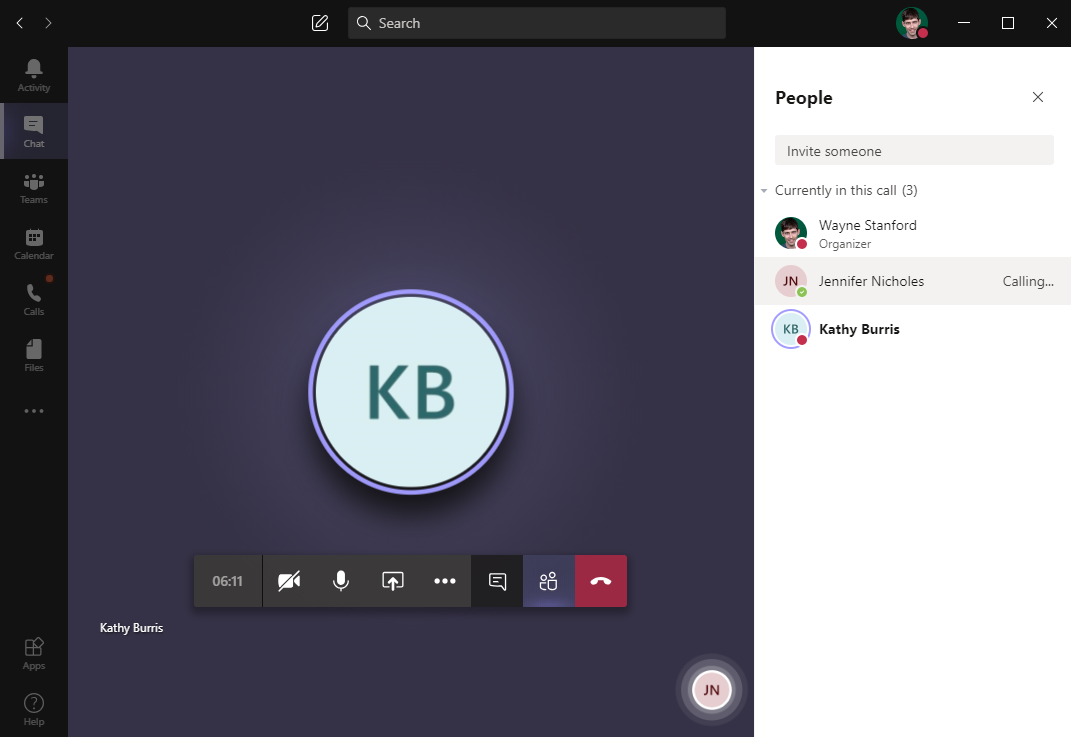Viewport: 1071px width, 737px height.
Task: Switch to the Teams tab
Action: 34,187
